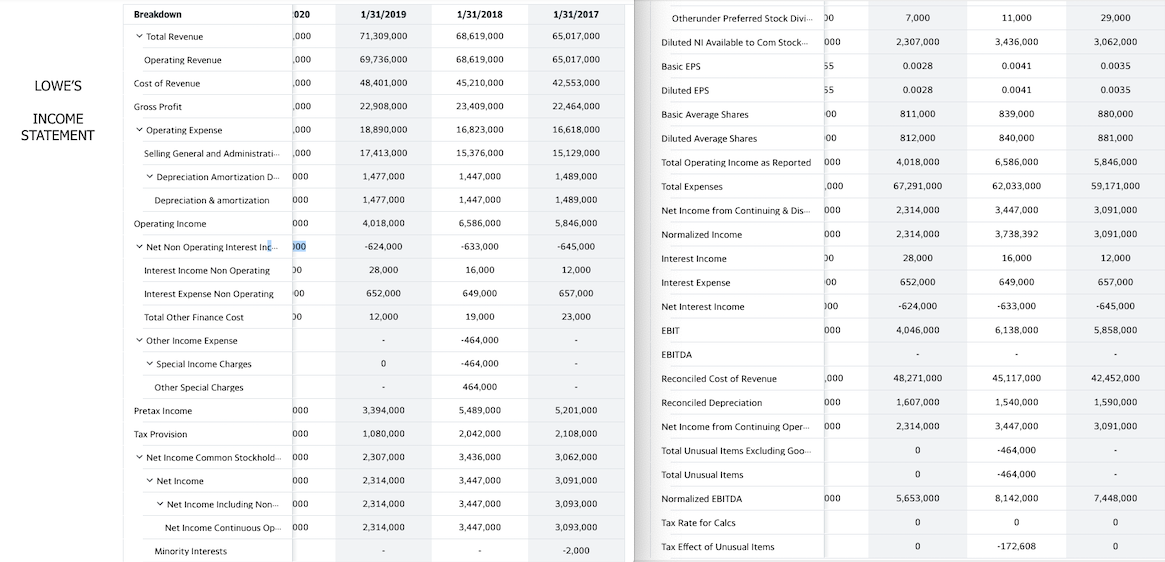The width and height of the screenshot is (1165, 562).
Task: Click Gross Profit value 23,409,000
Action: pyautogui.click(x=480, y=107)
